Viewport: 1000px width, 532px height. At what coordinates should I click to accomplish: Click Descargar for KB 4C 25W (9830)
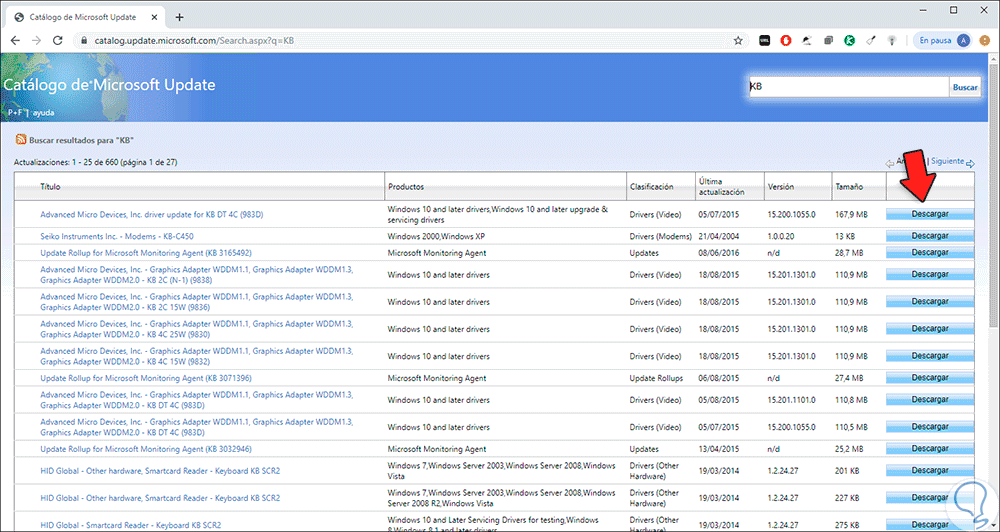(930, 329)
